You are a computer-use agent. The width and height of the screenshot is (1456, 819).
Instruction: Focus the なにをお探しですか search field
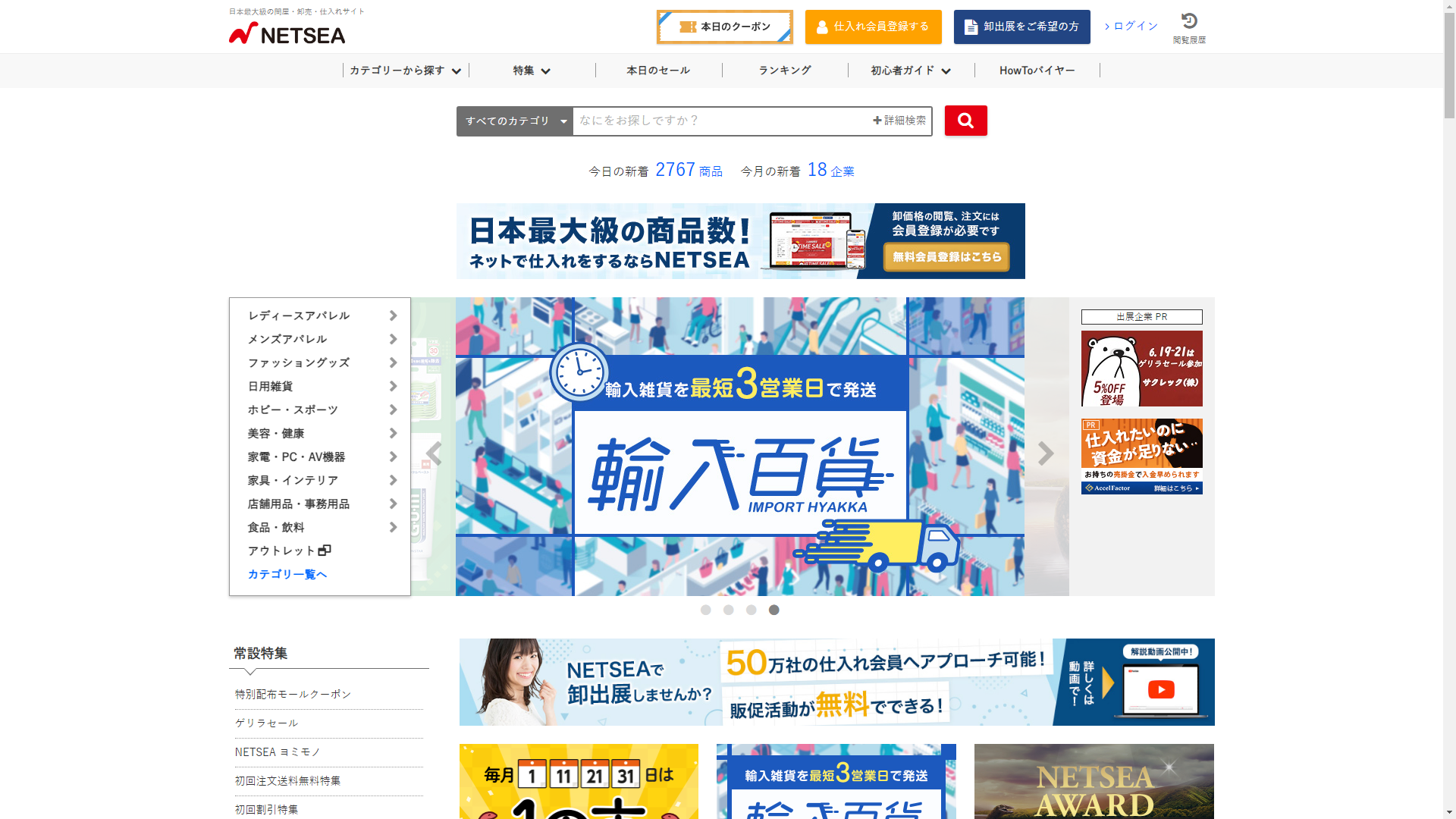tap(720, 121)
